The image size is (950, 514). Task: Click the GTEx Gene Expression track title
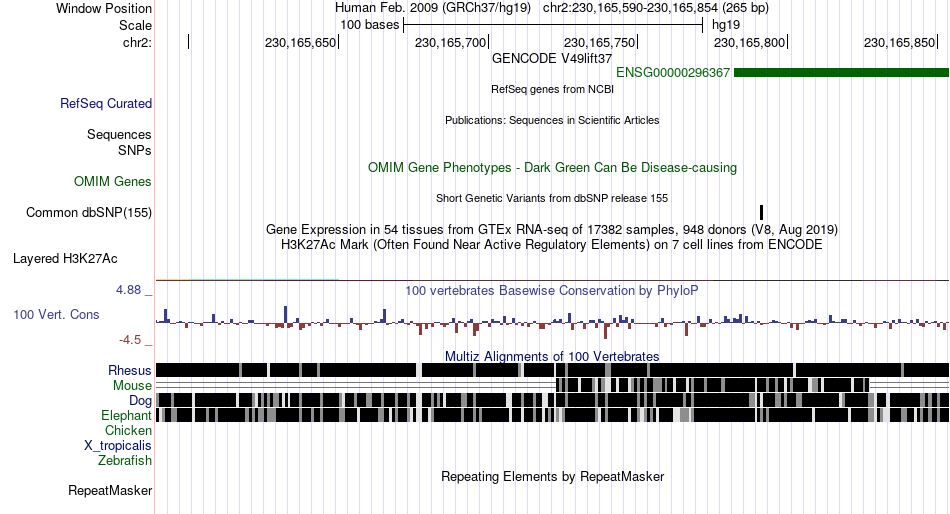coord(552,230)
